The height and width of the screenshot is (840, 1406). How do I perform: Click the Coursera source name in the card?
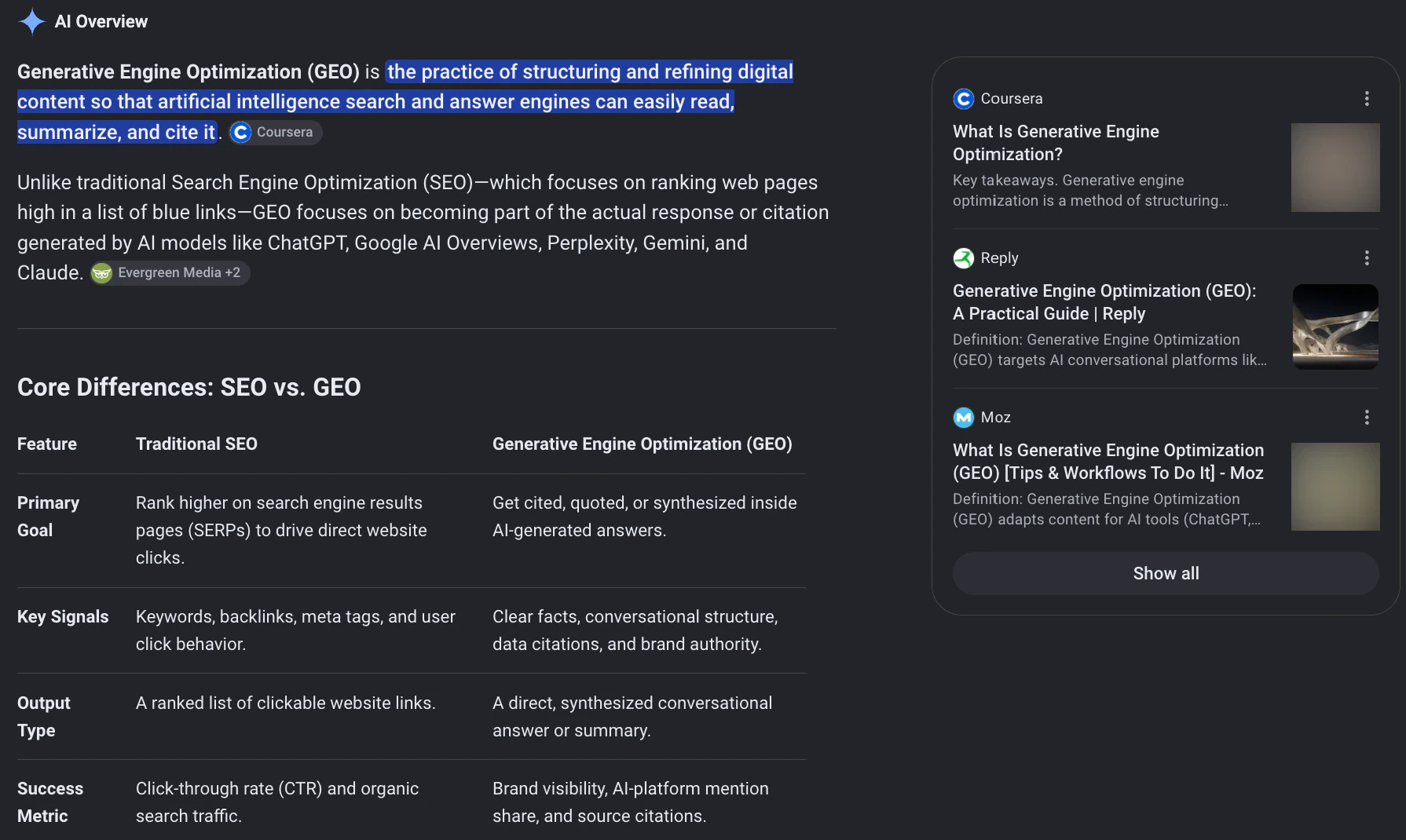[1012, 99]
